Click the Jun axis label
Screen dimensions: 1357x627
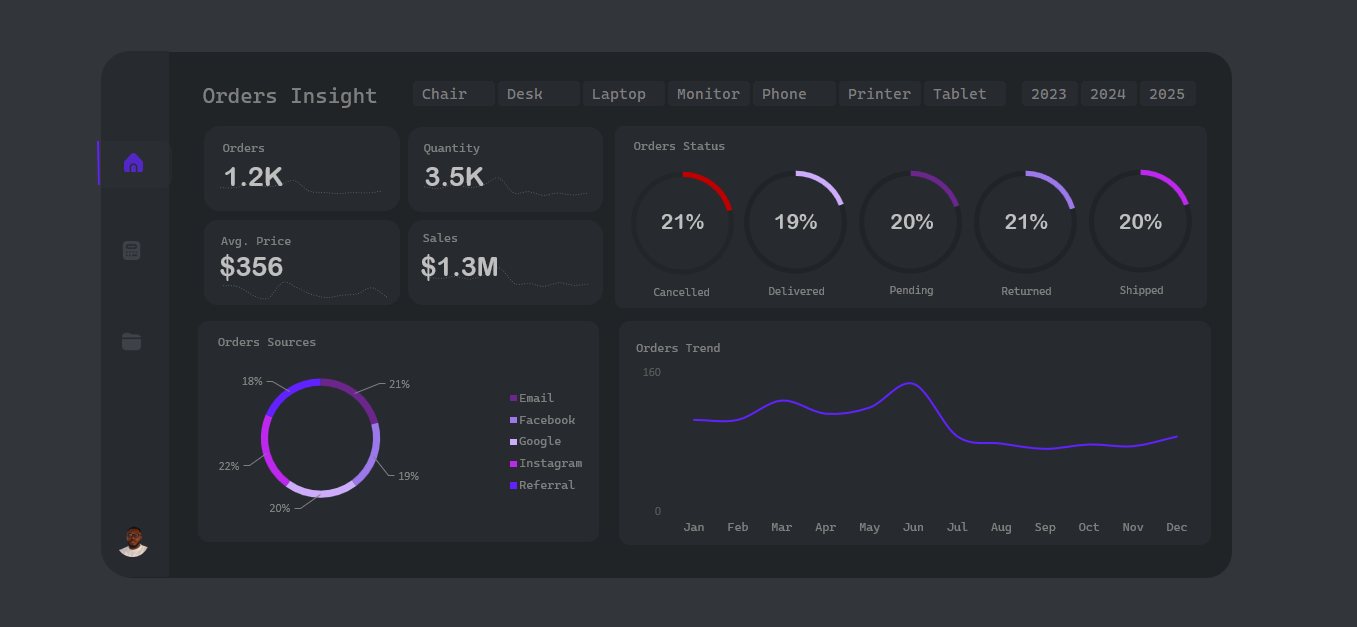[913, 527]
